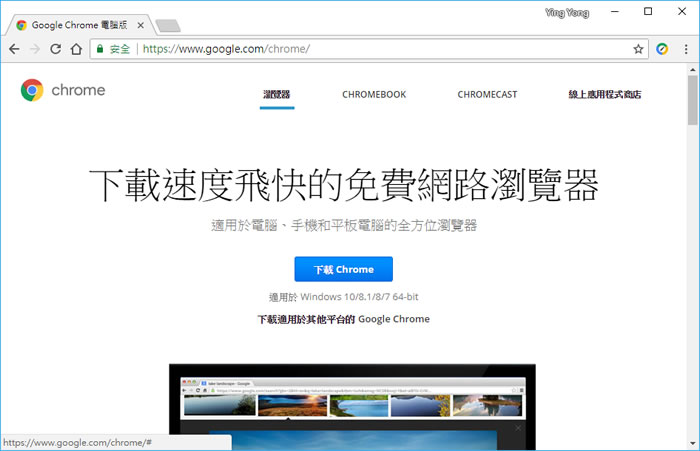The width and height of the screenshot is (700, 451).
Task: Click the blue 下載 Chrome button
Action: [344, 269]
